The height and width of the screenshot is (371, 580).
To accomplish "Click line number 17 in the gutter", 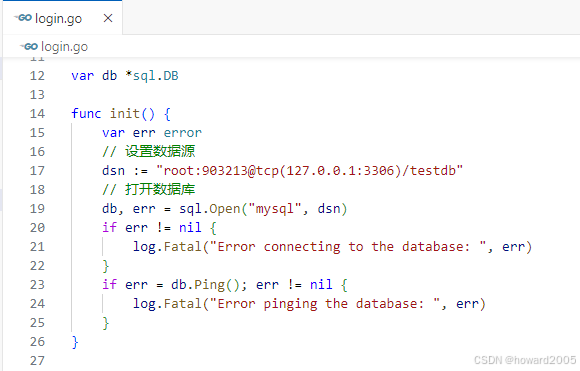I will [x=37, y=171].
